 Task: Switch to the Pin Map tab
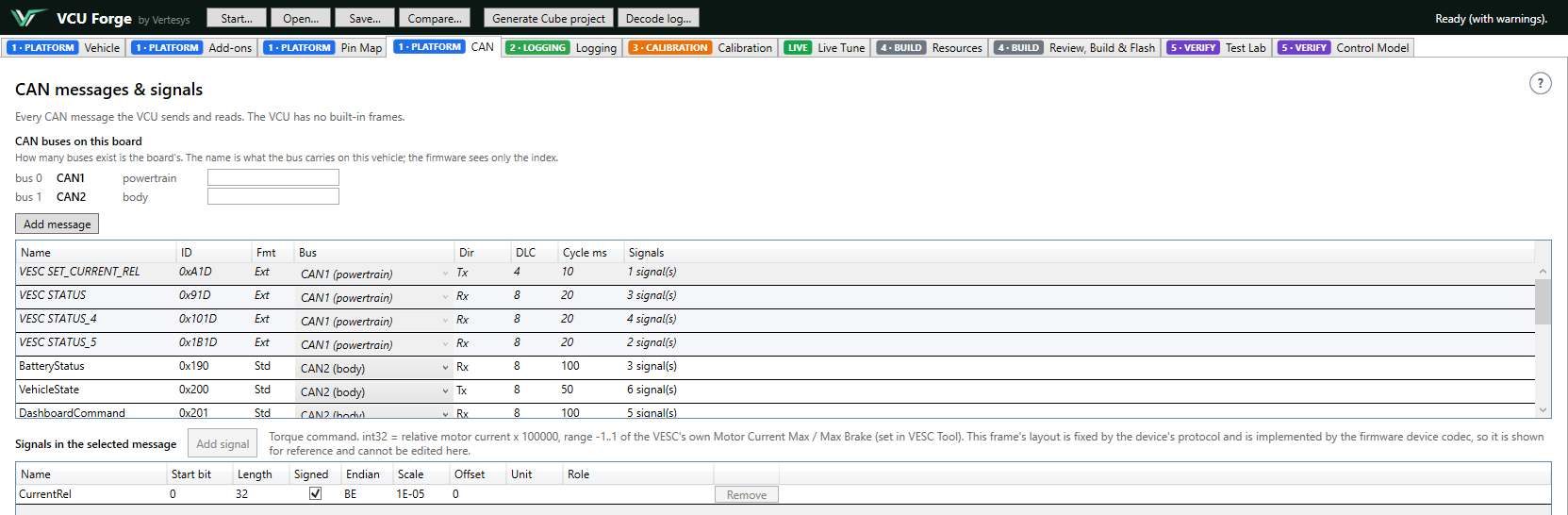pyautogui.click(x=323, y=47)
